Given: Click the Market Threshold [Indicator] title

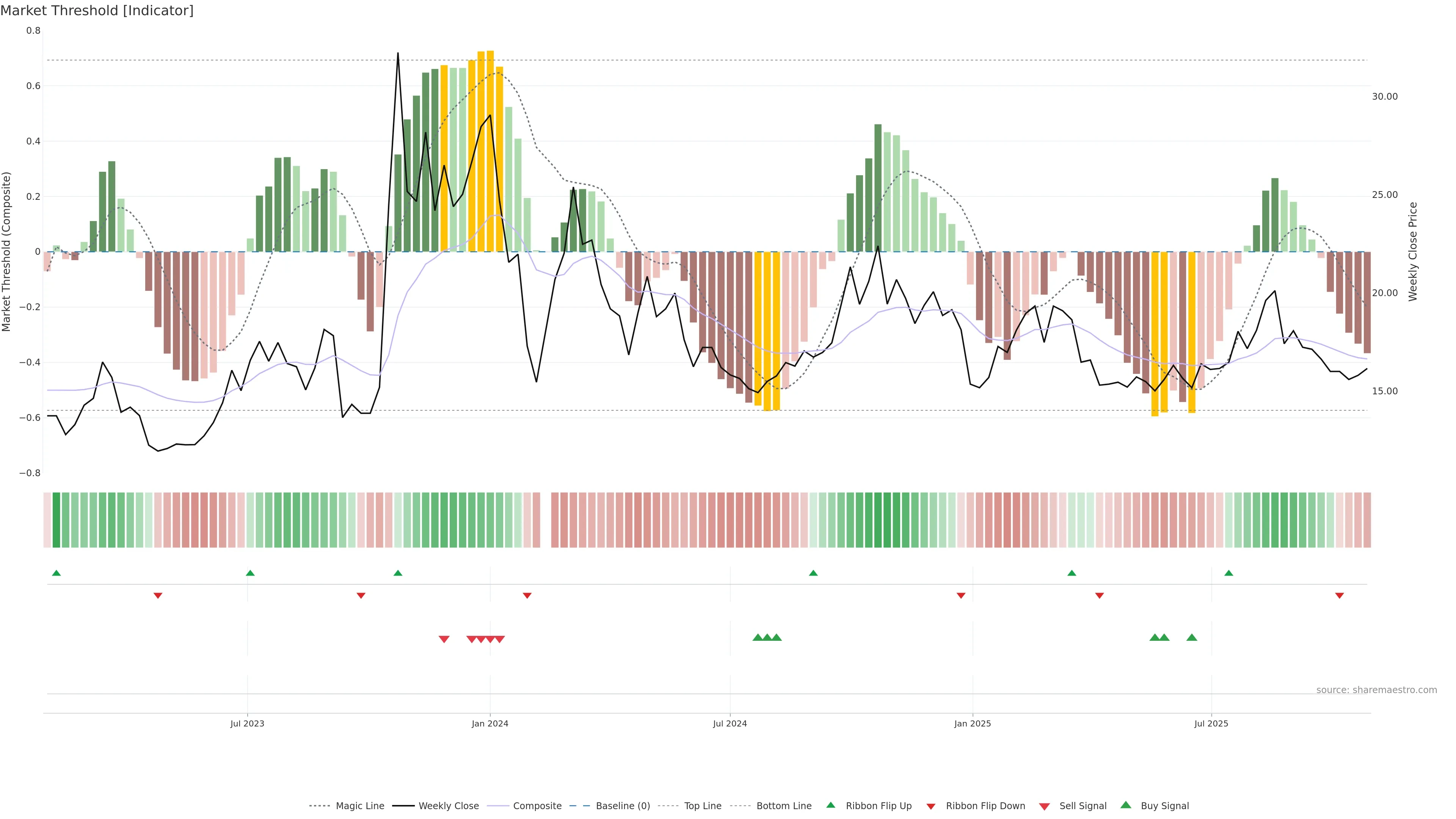Looking at the screenshot, I should (97, 11).
